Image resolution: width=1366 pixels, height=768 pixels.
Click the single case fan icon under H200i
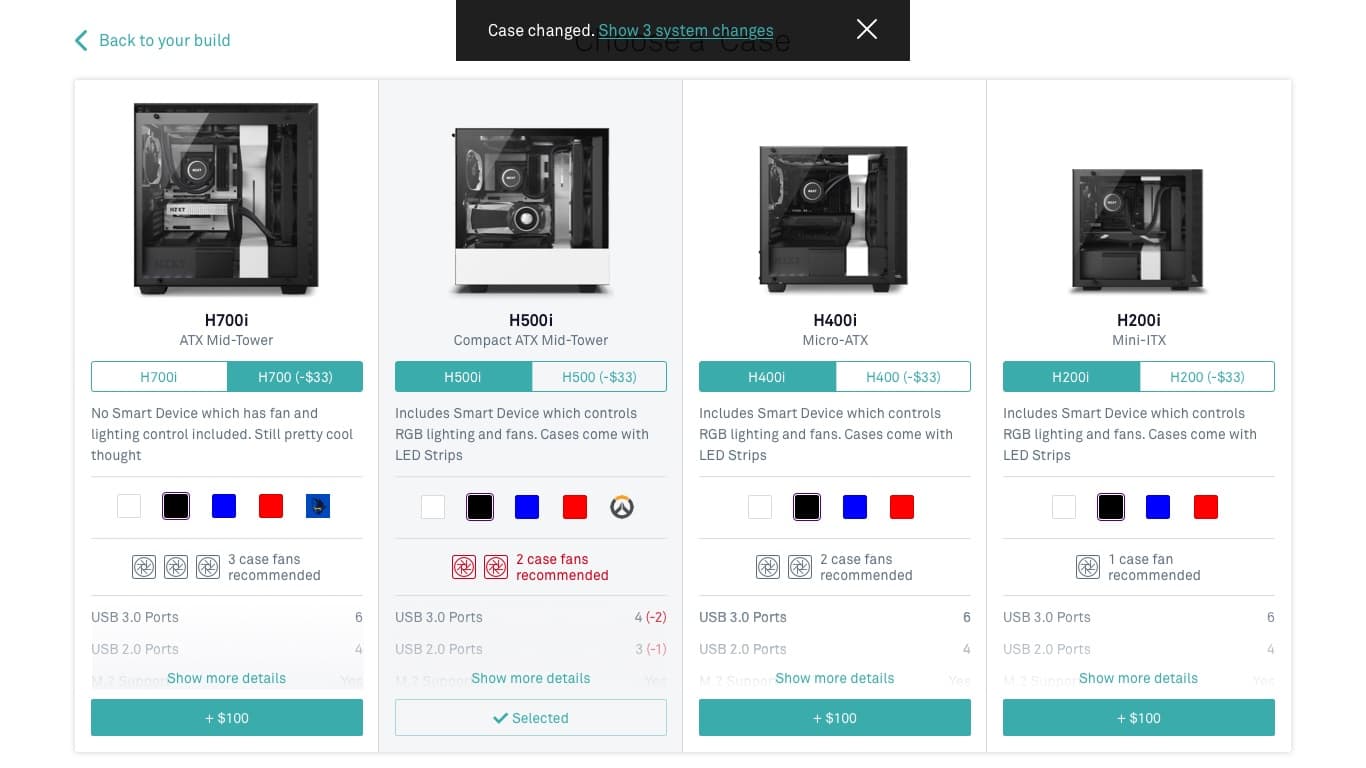pos(1088,567)
